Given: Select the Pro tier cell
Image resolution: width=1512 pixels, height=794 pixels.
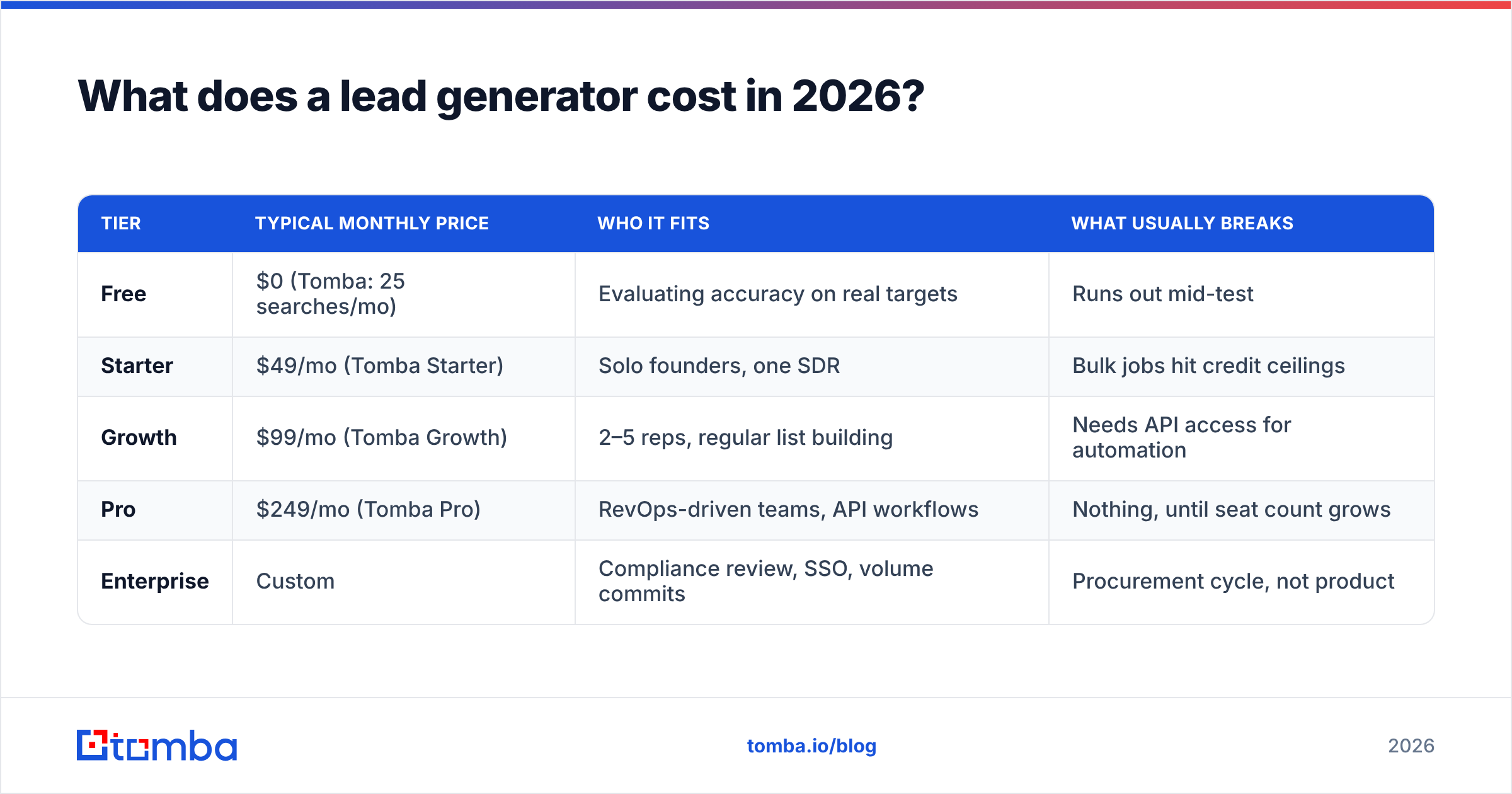Looking at the screenshot, I should (x=155, y=510).
